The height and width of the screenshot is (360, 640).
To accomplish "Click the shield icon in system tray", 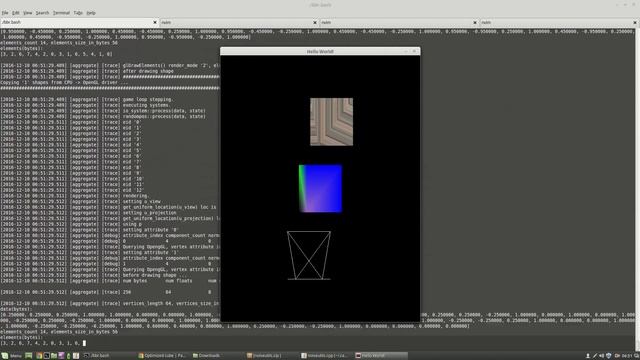I will 608,356.
